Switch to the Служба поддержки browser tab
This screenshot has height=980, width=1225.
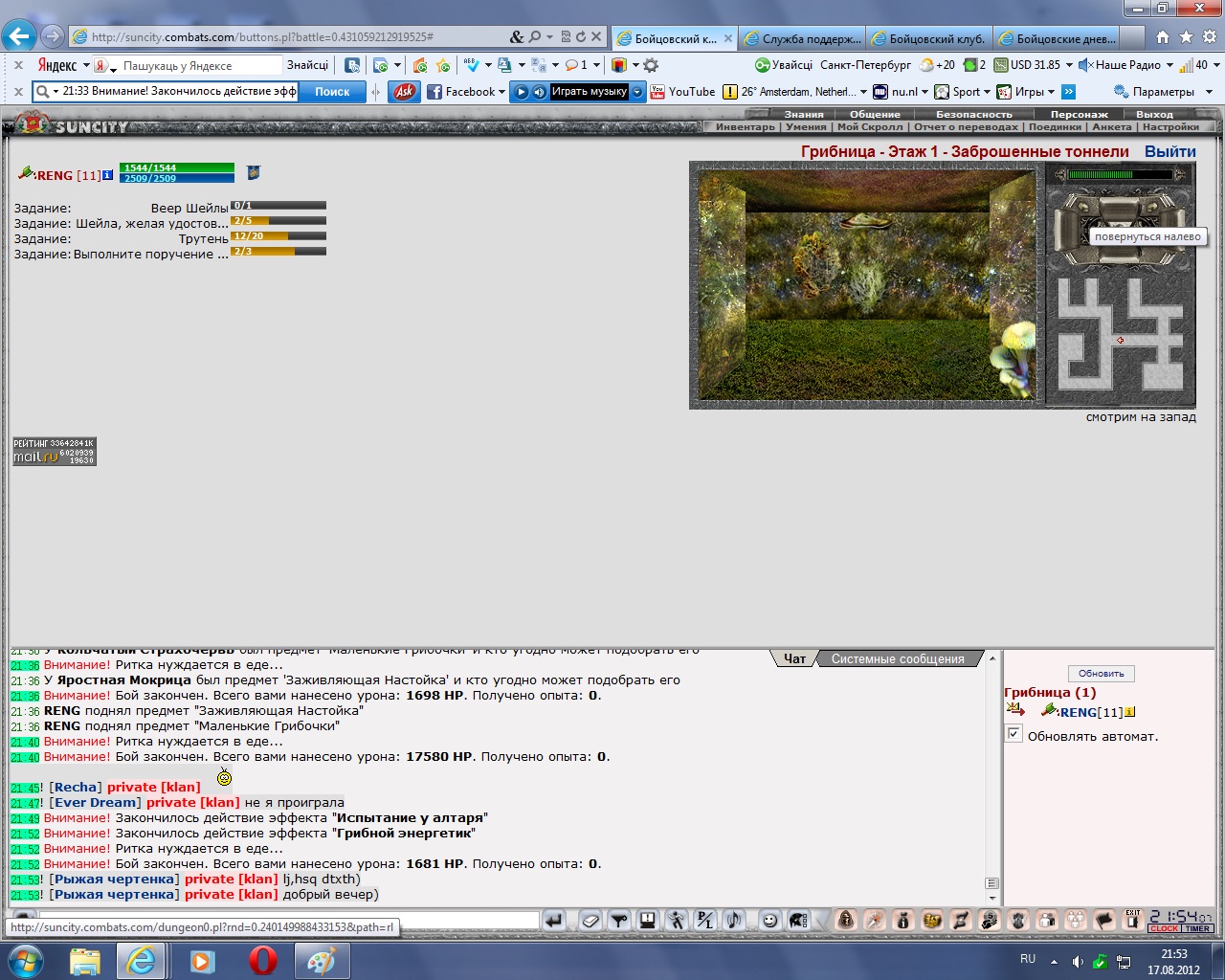(802, 38)
